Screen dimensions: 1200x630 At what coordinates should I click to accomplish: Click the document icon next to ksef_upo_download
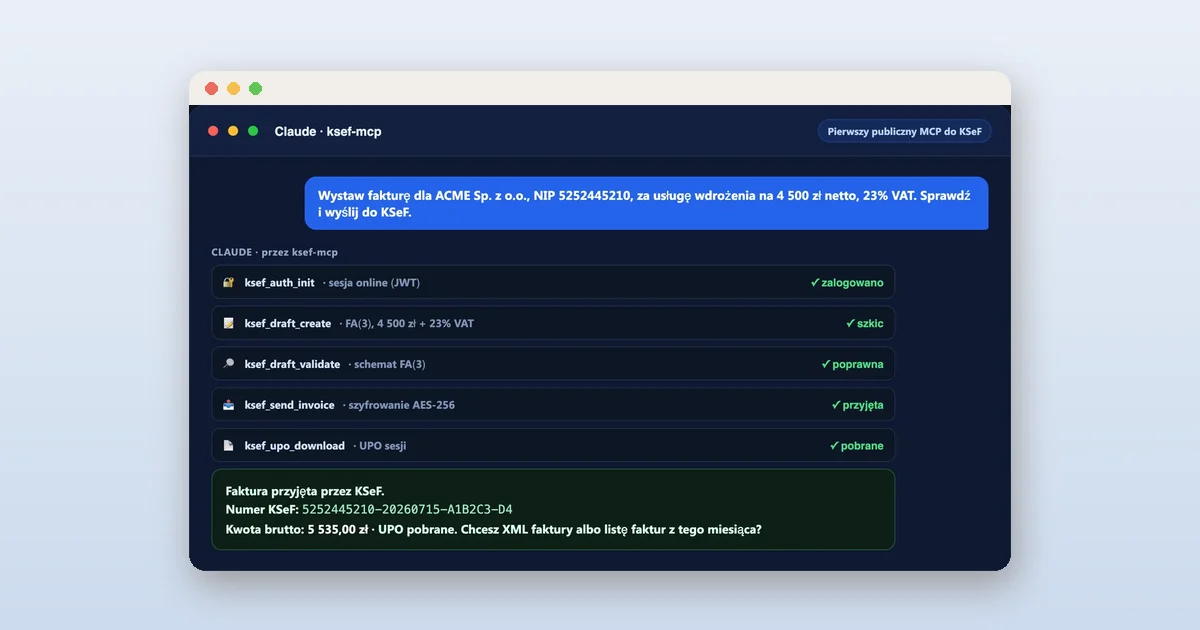point(229,445)
